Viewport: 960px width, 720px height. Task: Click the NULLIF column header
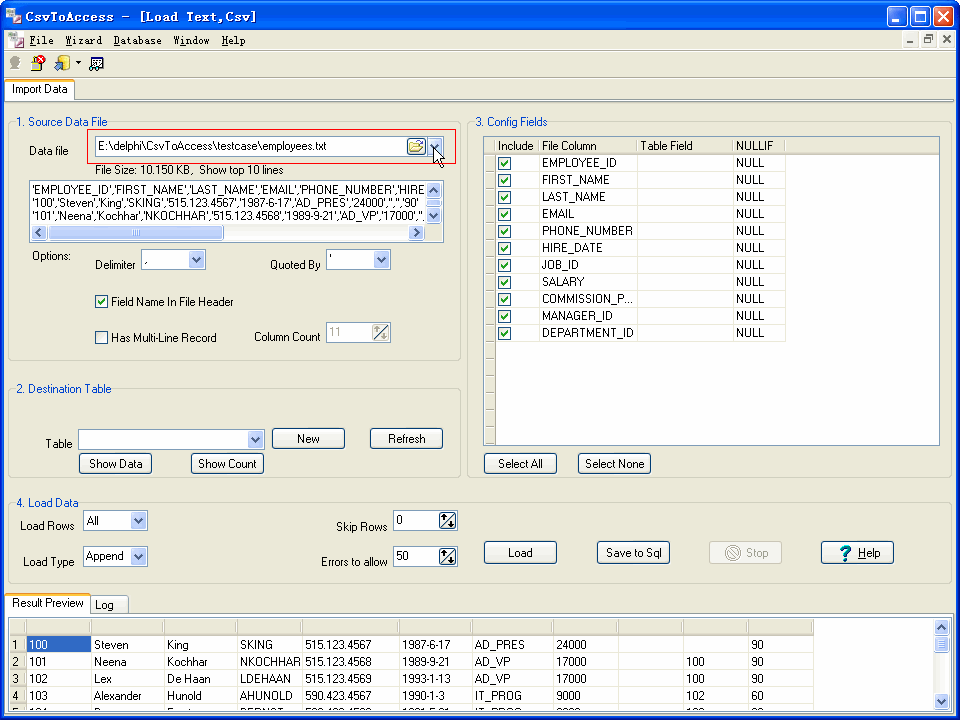point(759,146)
